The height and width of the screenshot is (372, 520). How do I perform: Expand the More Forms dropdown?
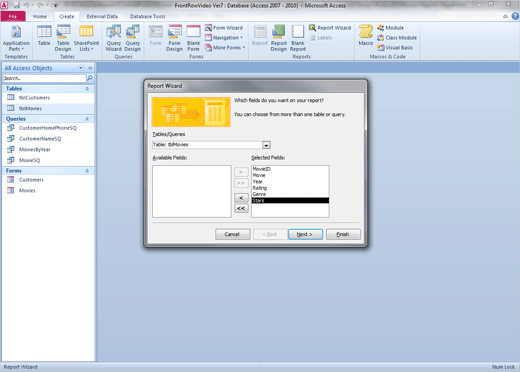[225, 48]
